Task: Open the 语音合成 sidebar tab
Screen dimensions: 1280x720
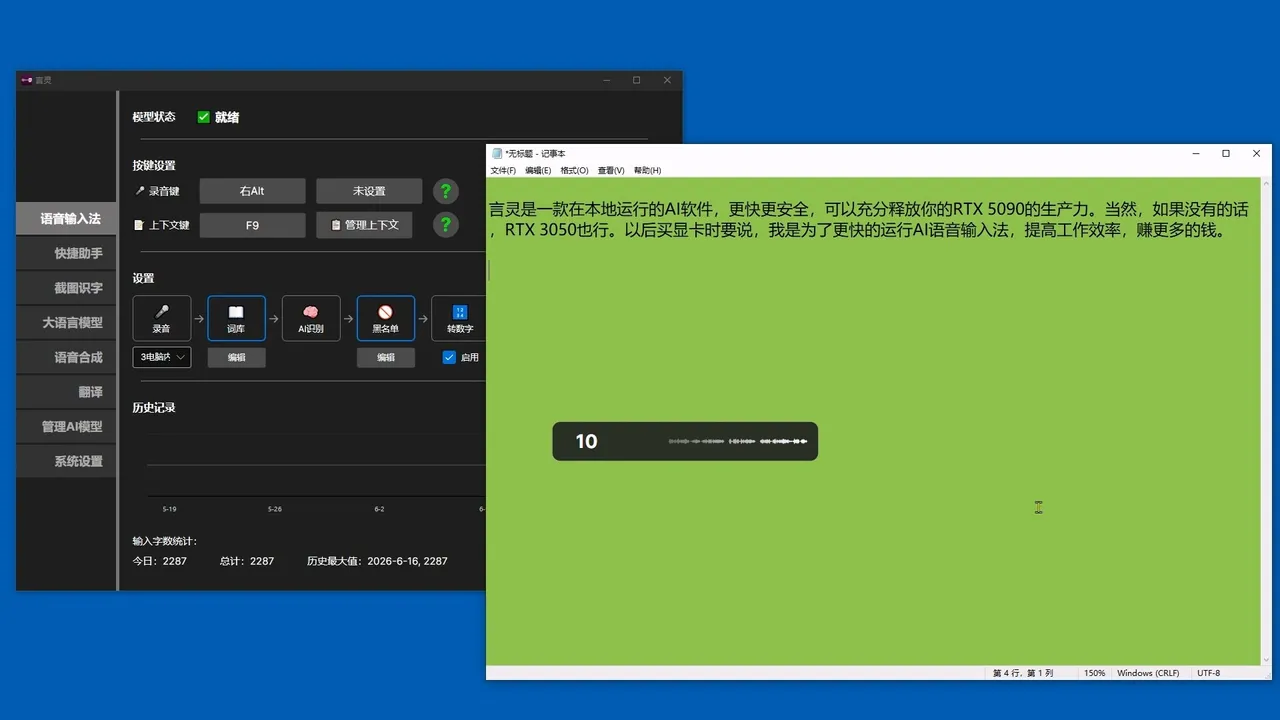Action: 67,357
